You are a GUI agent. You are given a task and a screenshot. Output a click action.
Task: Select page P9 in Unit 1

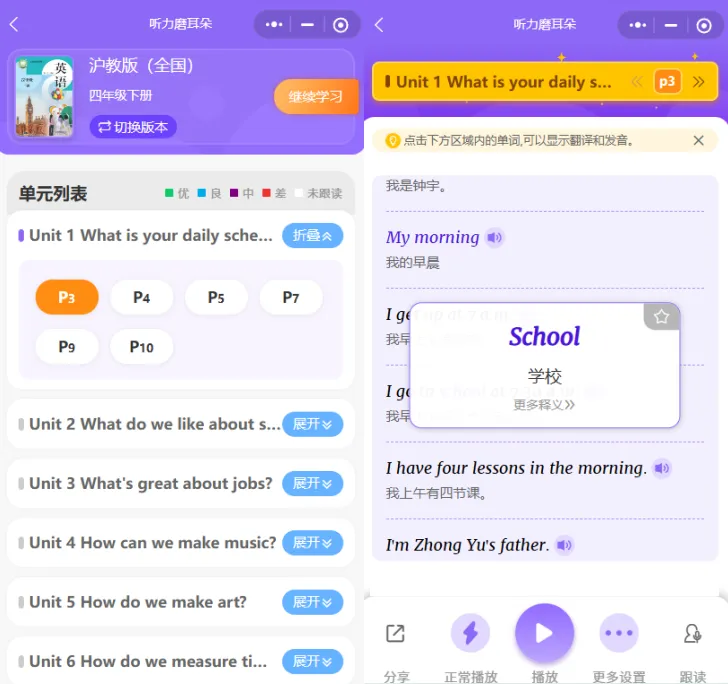click(x=67, y=347)
